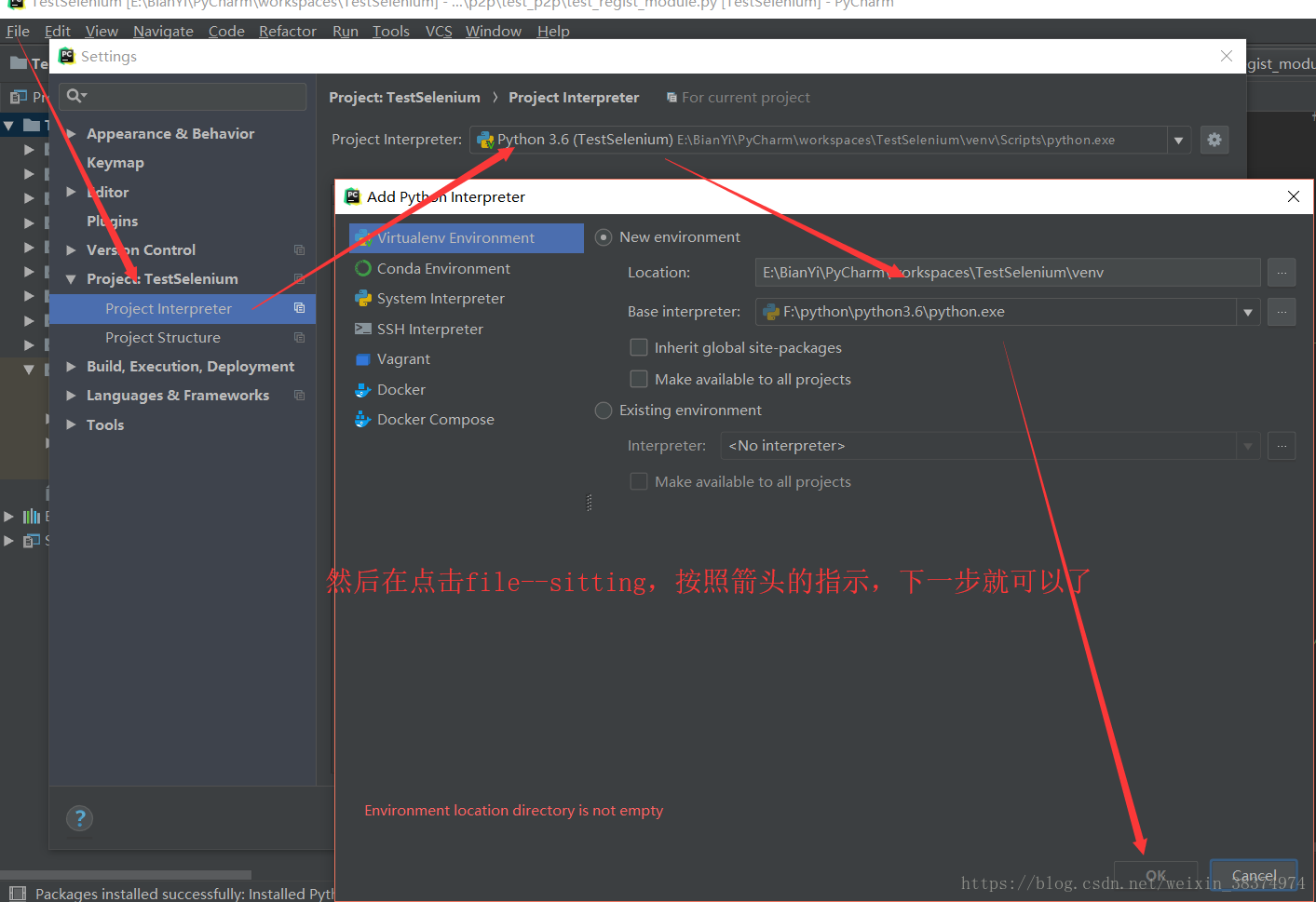Collapse the Project: TestSelenium node
This screenshot has height=902, width=1316.
pos(71,279)
